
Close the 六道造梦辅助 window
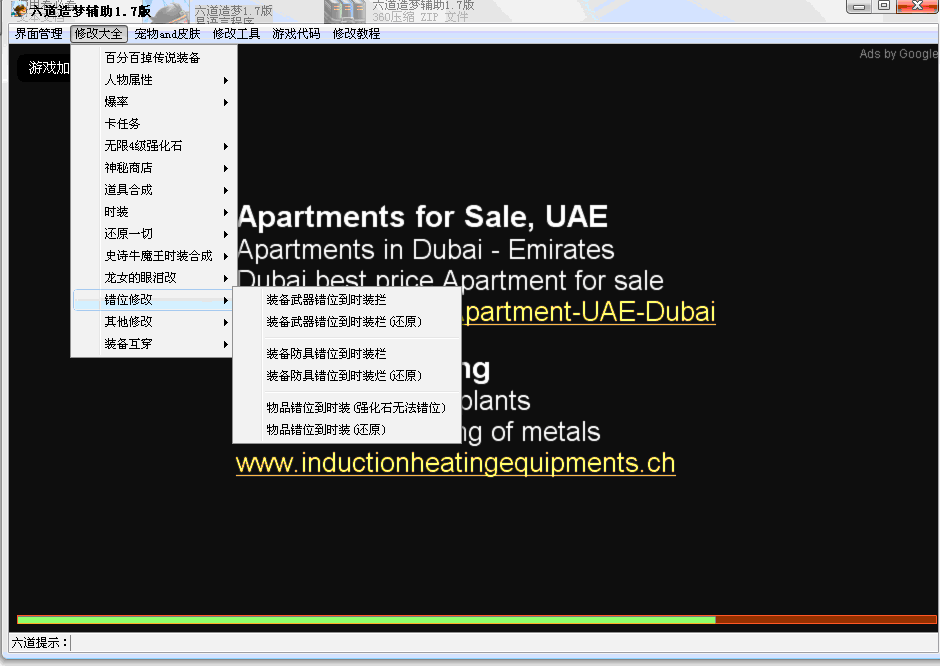(x=917, y=6)
